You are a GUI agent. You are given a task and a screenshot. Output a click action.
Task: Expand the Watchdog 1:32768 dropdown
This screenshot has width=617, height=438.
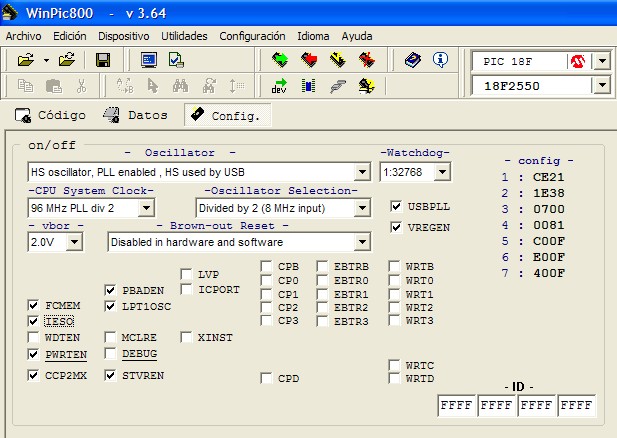pyautogui.click(x=442, y=173)
